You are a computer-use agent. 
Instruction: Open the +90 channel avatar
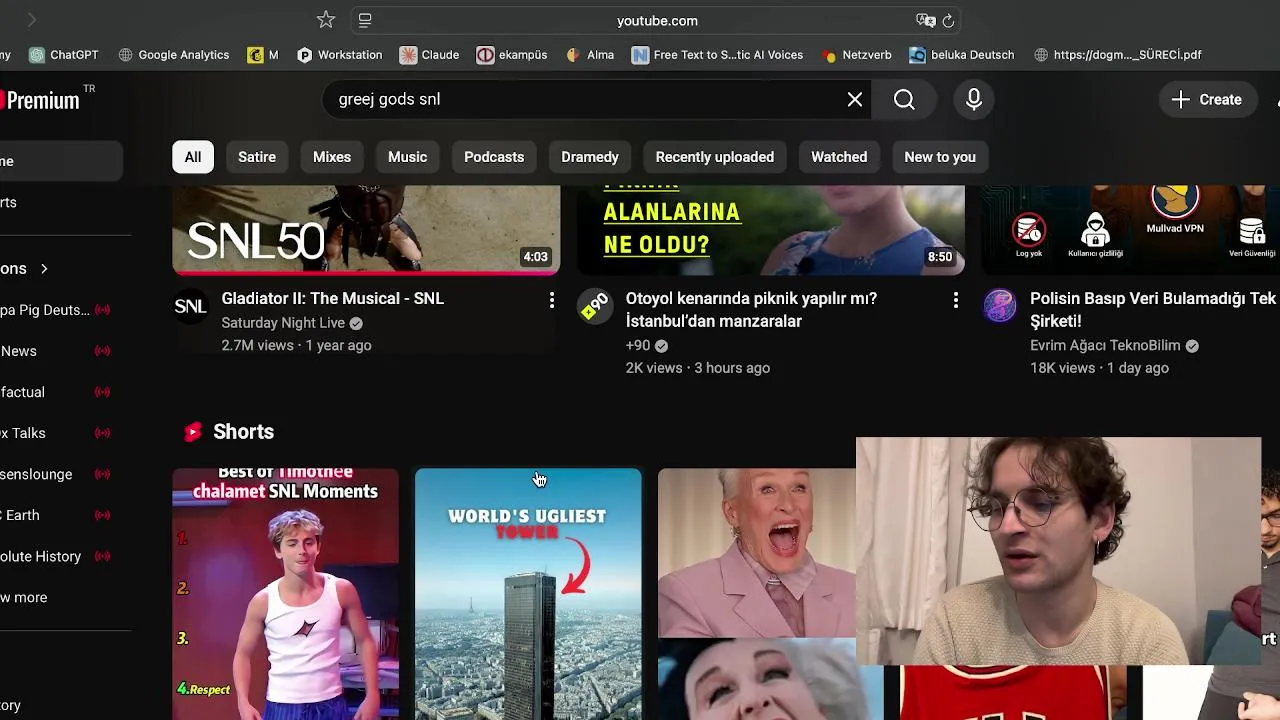point(595,307)
